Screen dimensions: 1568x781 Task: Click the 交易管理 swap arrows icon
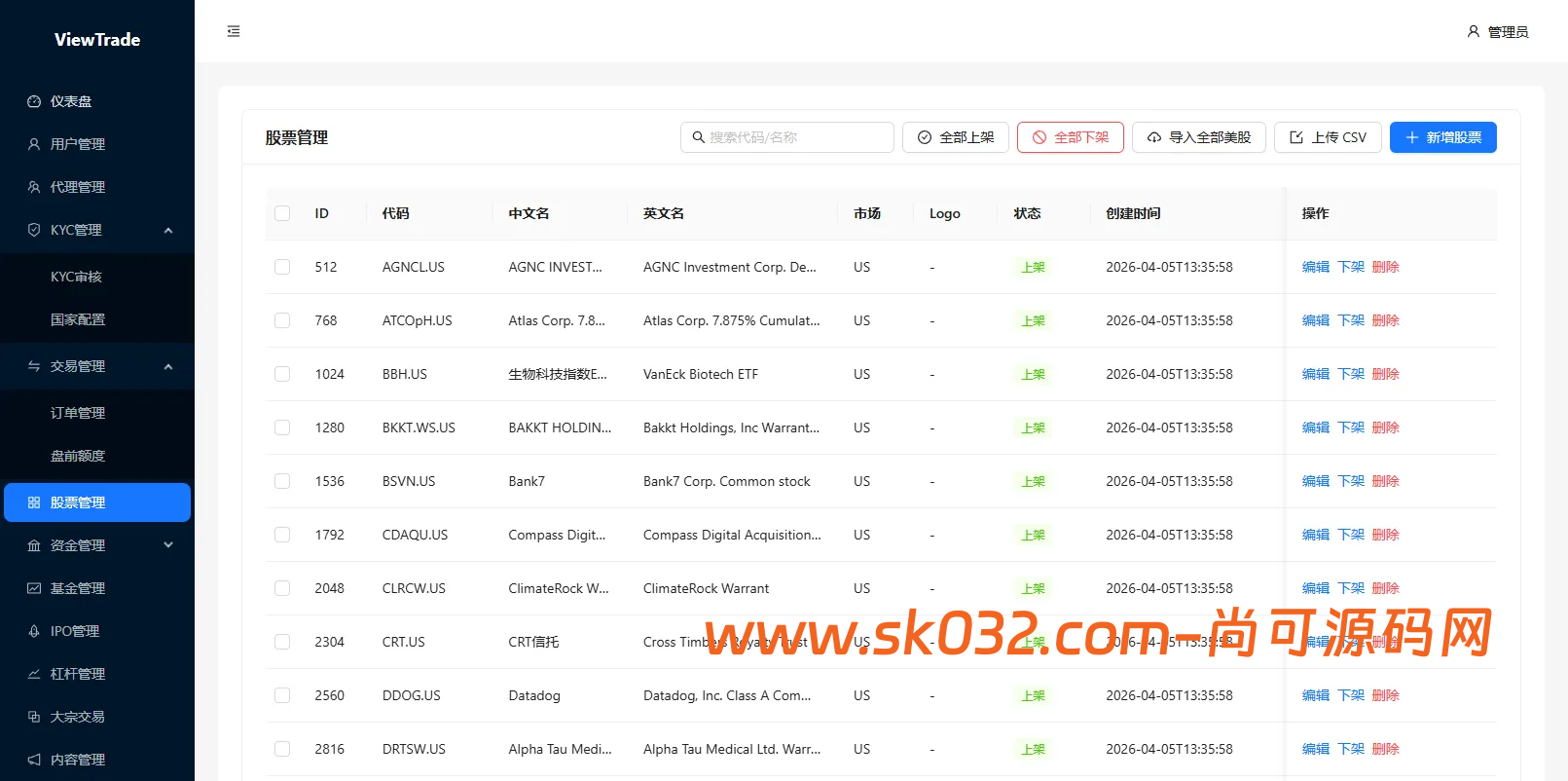pyautogui.click(x=34, y=366)
